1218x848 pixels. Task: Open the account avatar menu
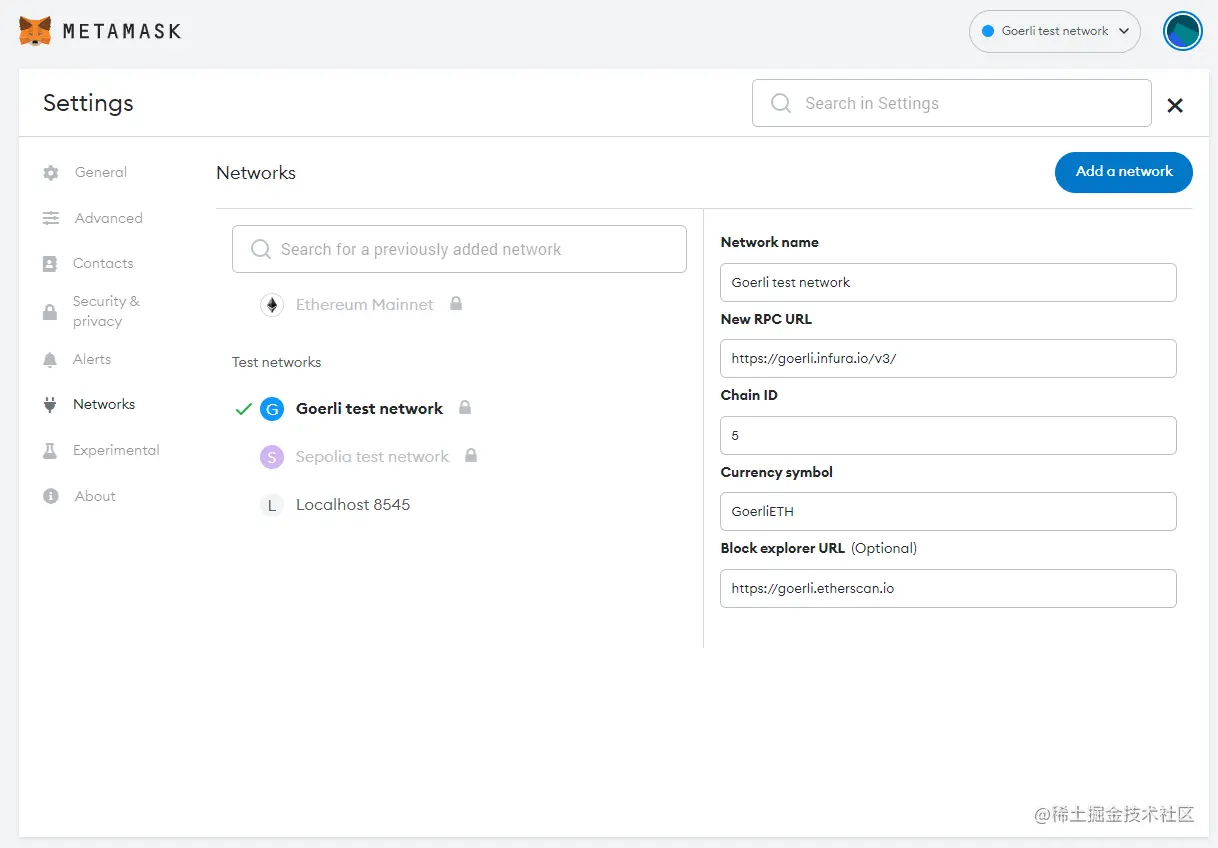1182,31
